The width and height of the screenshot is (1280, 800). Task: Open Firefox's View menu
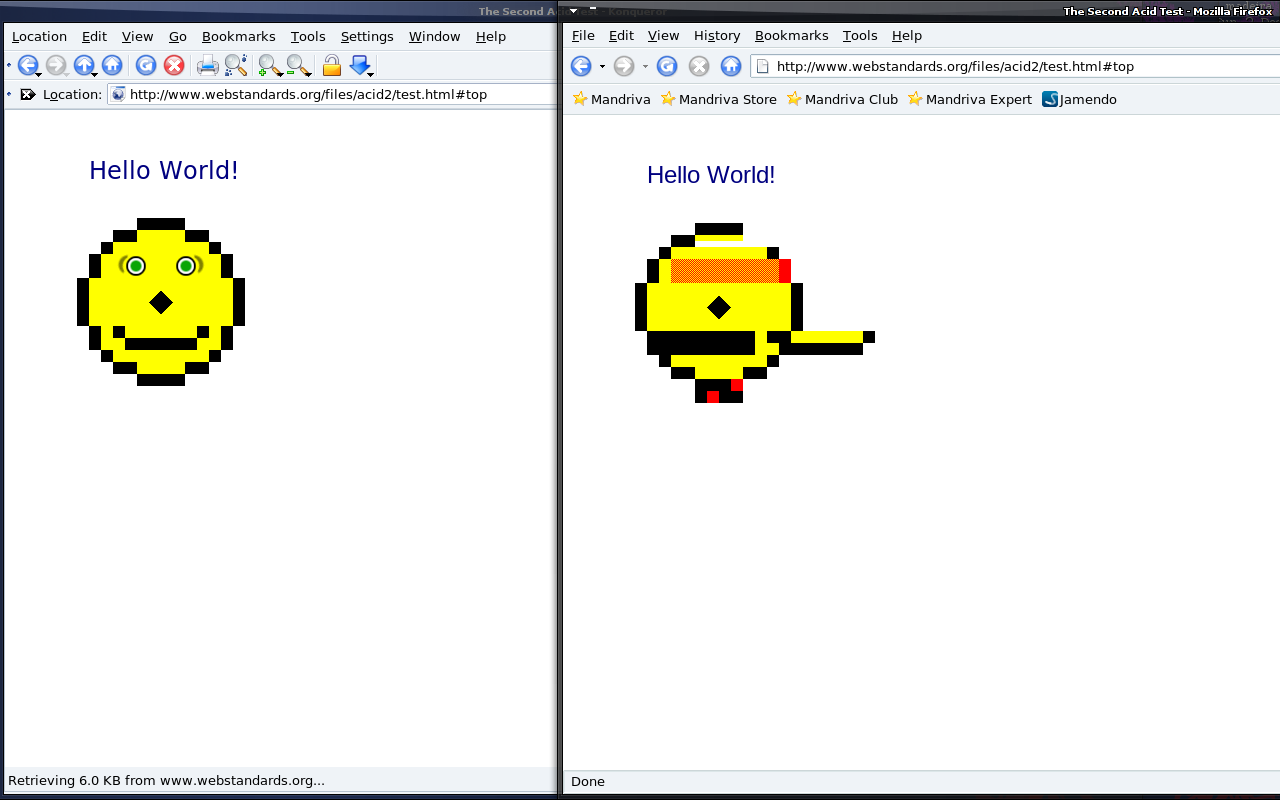point(663,35)
